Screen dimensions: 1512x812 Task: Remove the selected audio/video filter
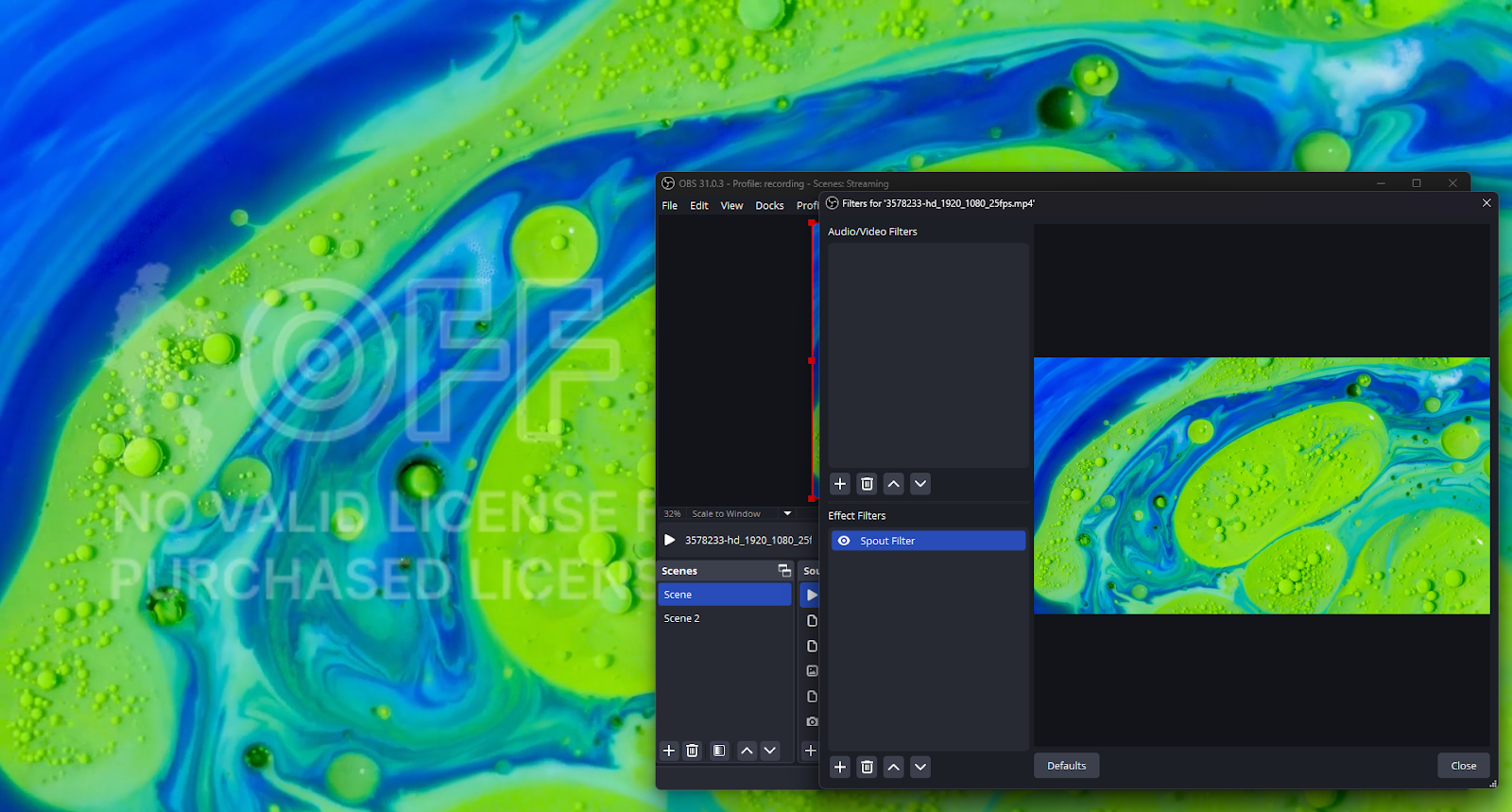pyautogui.click(x=867, y=484)
